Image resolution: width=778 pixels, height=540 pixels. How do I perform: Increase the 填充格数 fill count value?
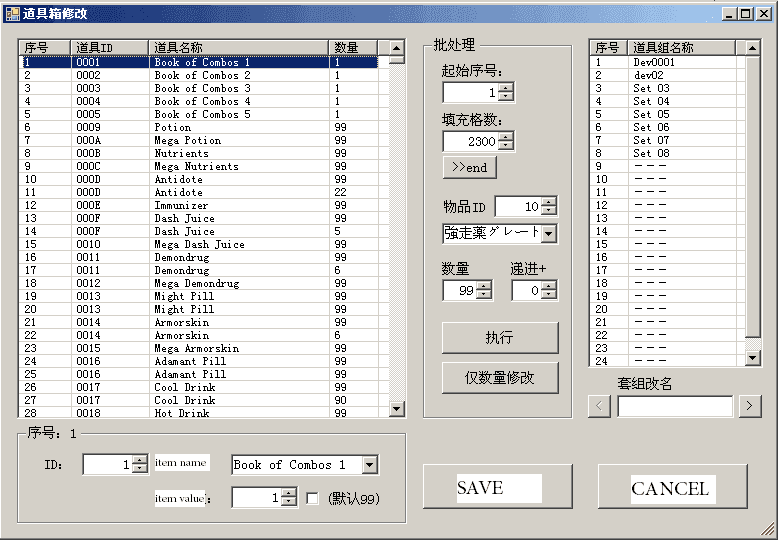(x=506, y=136)
